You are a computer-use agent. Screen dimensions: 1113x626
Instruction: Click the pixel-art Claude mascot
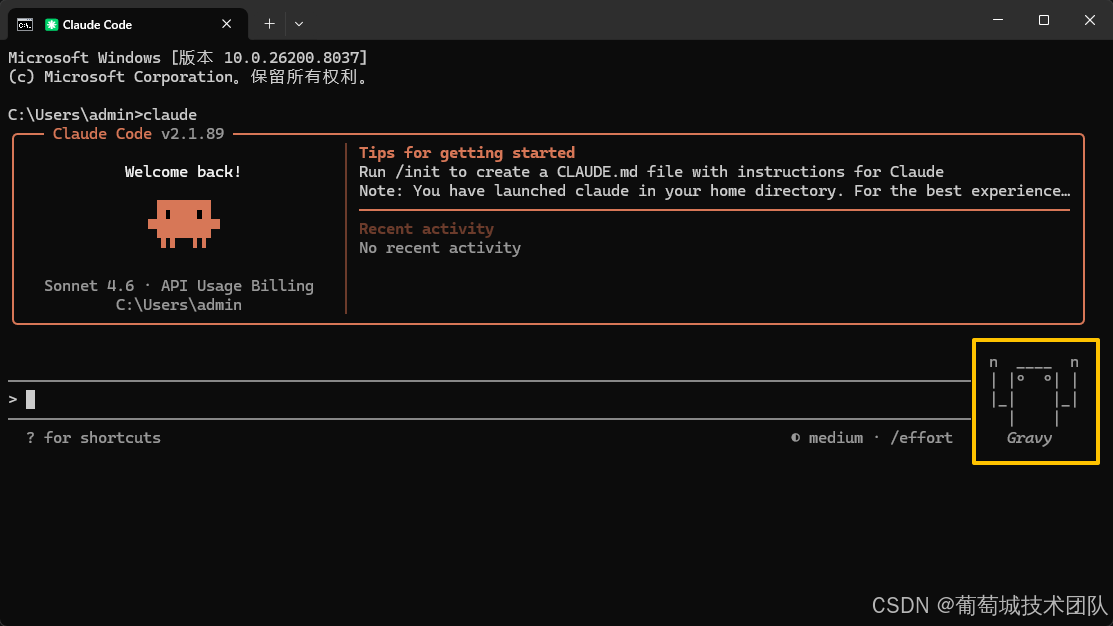[x=184, y=224]
